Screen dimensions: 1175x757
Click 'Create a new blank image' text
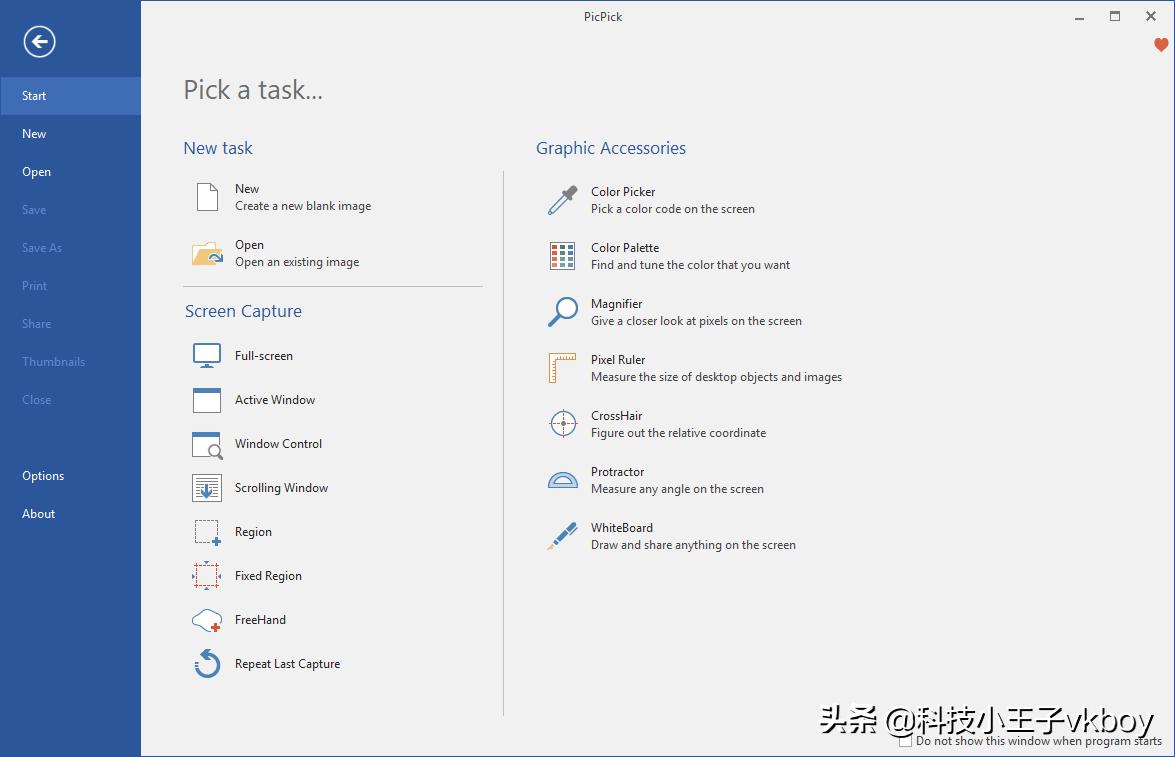click(x=303, y=206)
